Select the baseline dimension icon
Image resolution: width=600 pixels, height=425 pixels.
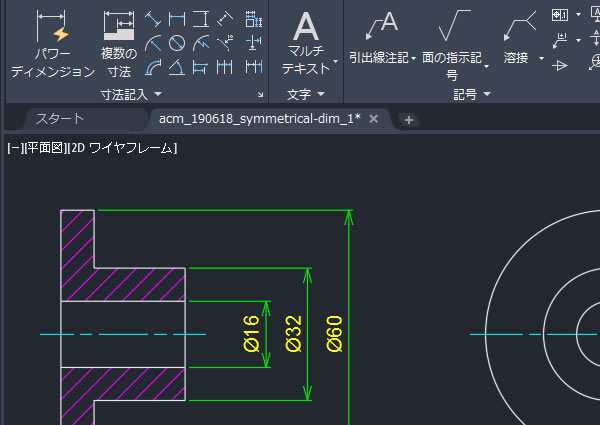coord(201,67)
